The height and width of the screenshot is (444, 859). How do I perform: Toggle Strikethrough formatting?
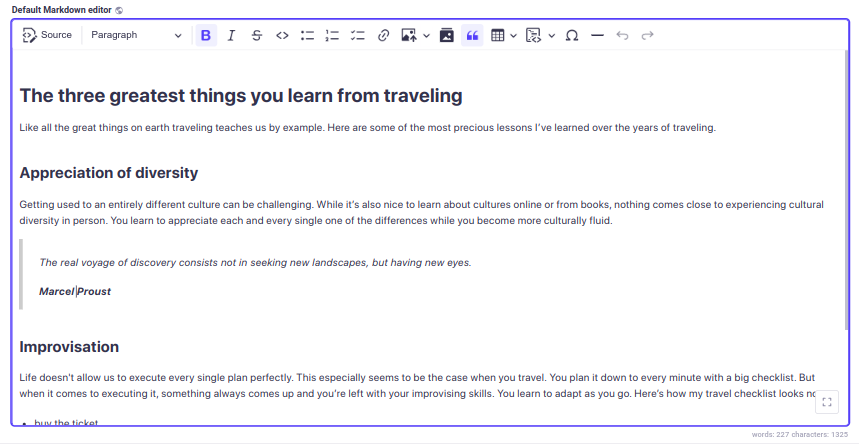pos(256,36)
